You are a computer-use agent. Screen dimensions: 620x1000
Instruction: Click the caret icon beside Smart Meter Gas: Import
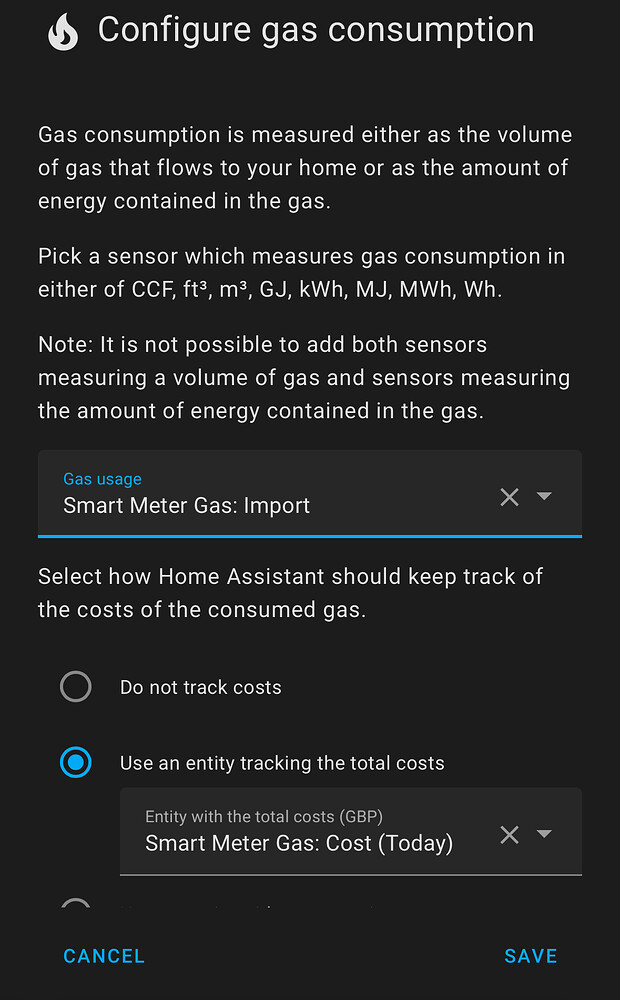[543, 497]
